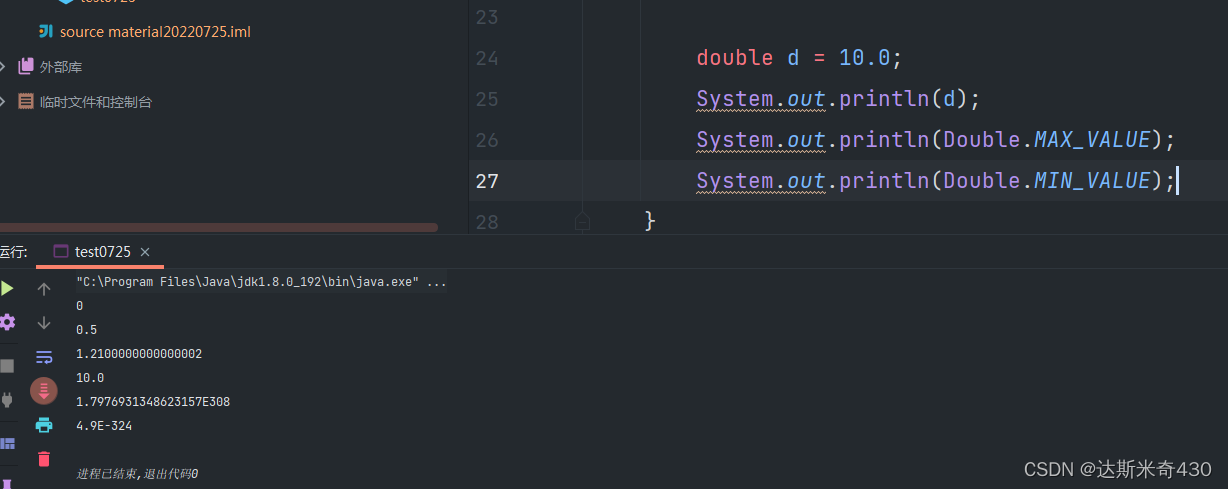Open the restore layout icon in run panel
This screenshot has width=1228, height=489.
[x=7, y=443]
